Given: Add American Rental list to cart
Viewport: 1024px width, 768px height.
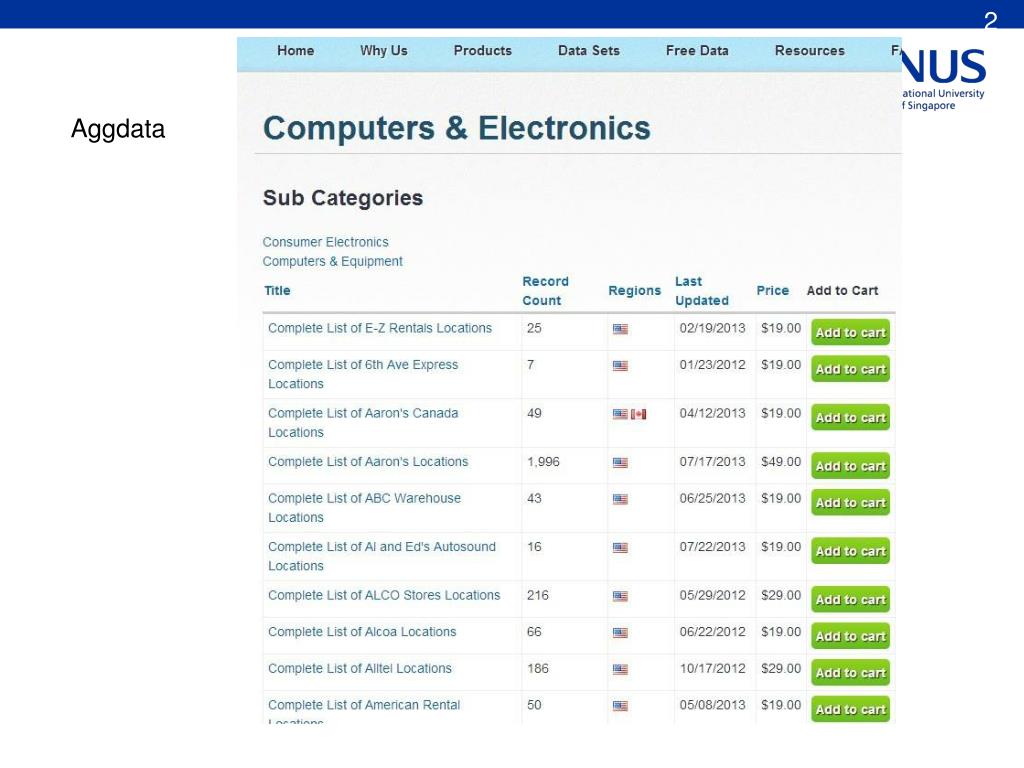Looking at the screenshot, I should coord(850,709).
